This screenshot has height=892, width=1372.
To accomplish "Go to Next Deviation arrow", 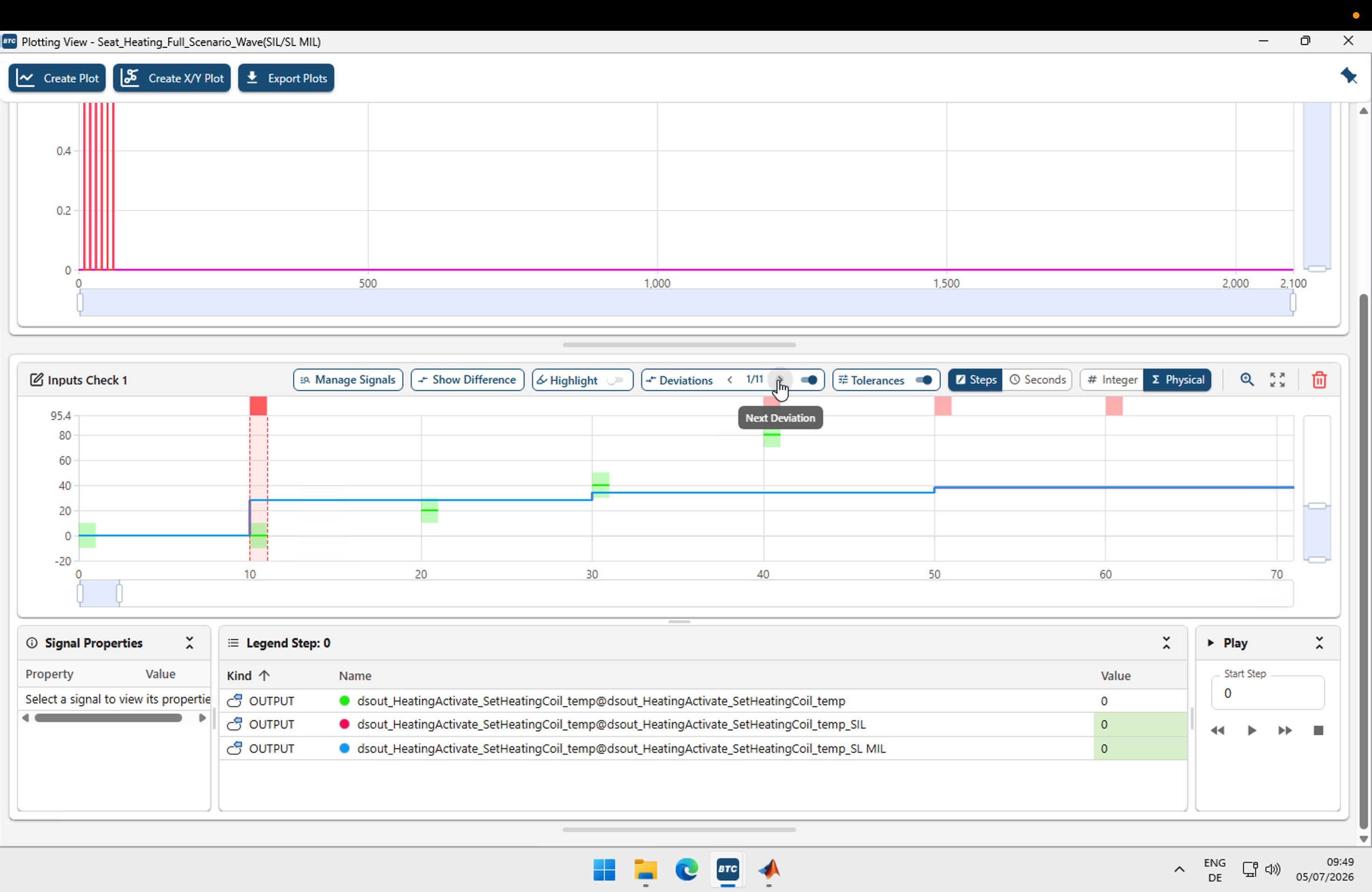I will pos(779,380).
